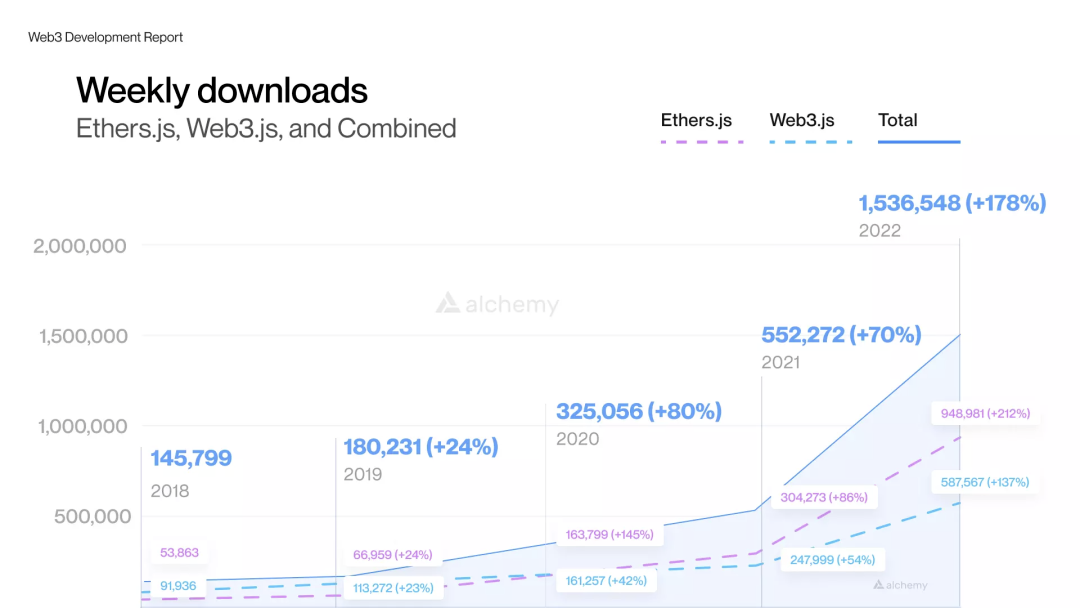The height and width of the screenshot is (608, 1080).
Task: Click the Weekly downloads title
Action: (222, 91)
